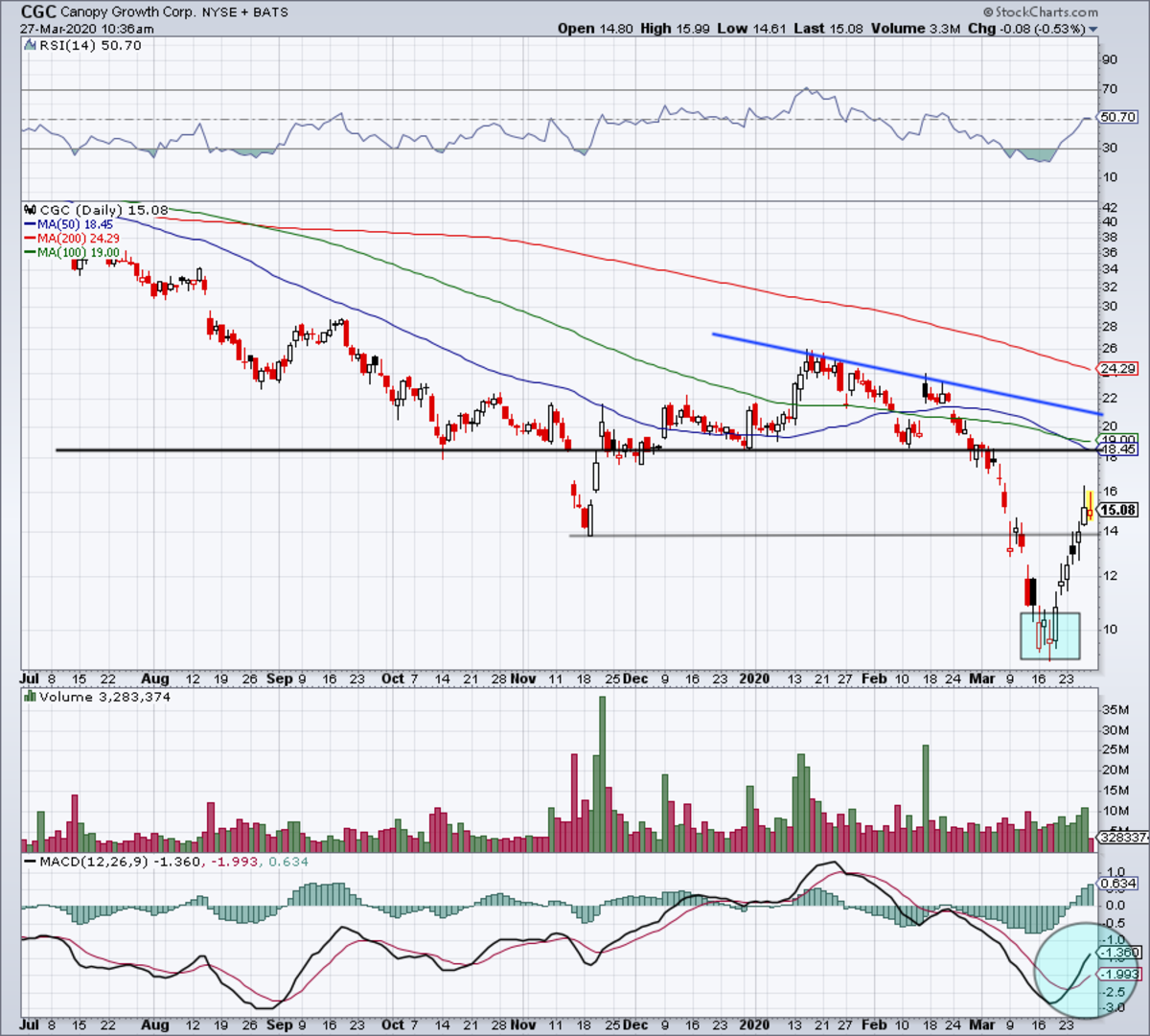Click the NYSE + BATS exchange label
The image size is (1150, 1036).
[x=244, y=12]
